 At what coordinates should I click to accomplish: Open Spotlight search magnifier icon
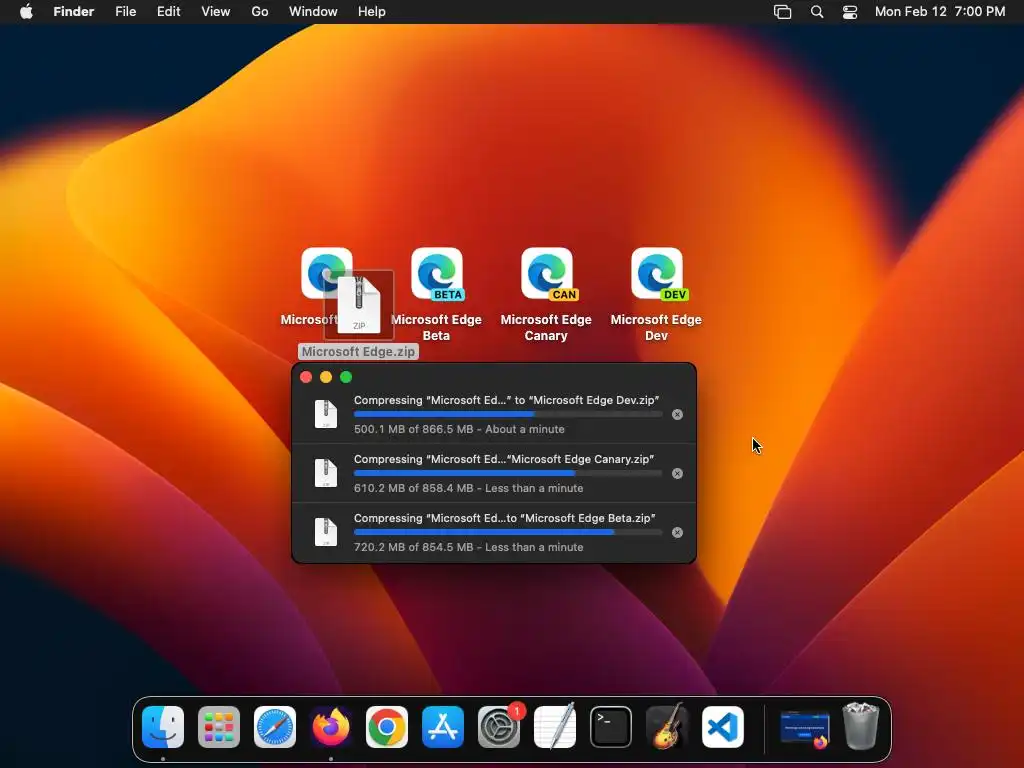click(x=816, y=12)
